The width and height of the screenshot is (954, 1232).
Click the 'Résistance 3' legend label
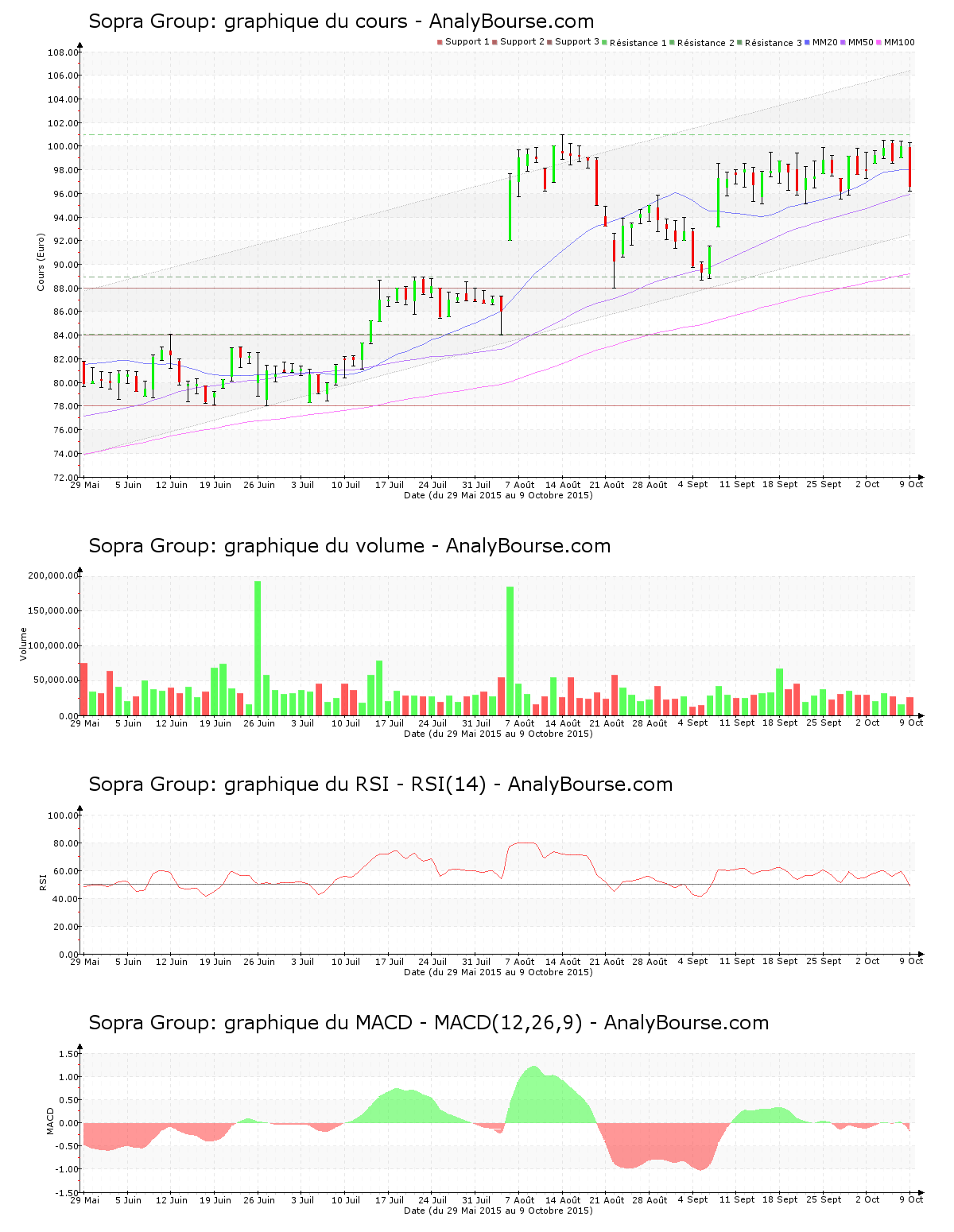pyautogui.click(x=774, y=42)
